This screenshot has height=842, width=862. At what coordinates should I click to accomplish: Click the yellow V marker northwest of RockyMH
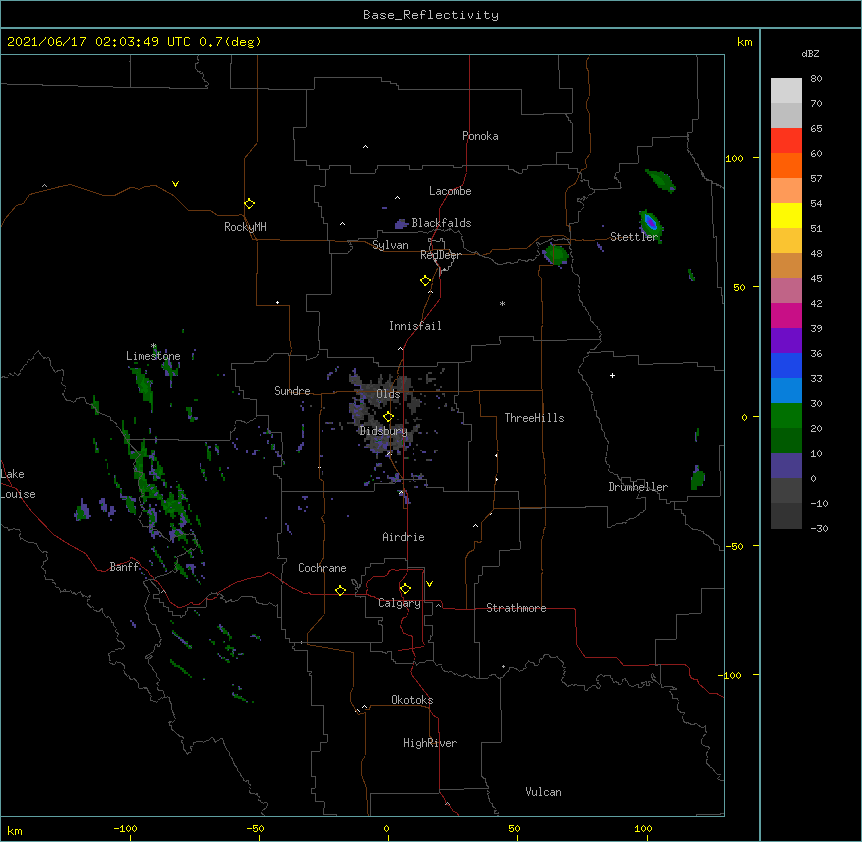click(x=175, y=184)
